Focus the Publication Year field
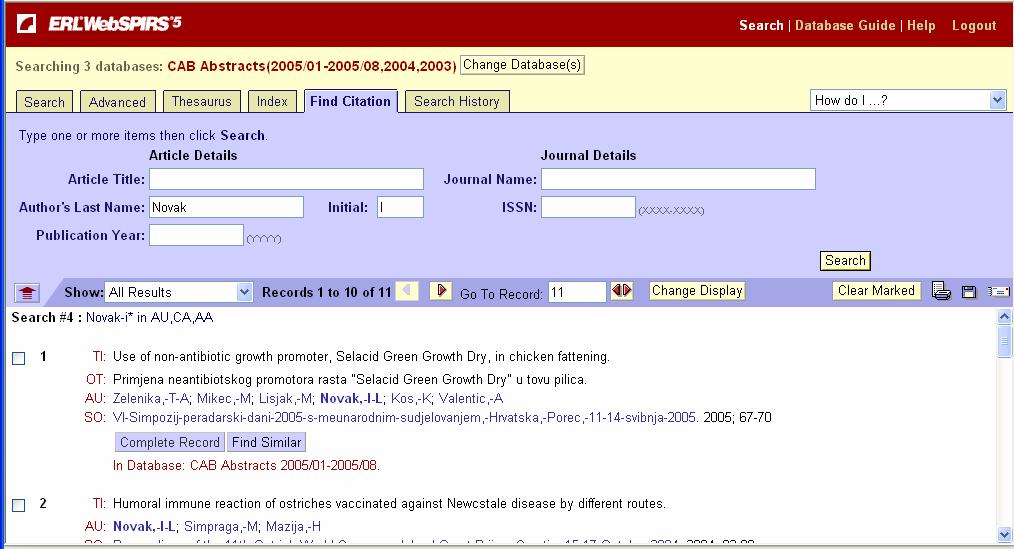1014x549 pixels. [x=197, y=235]
